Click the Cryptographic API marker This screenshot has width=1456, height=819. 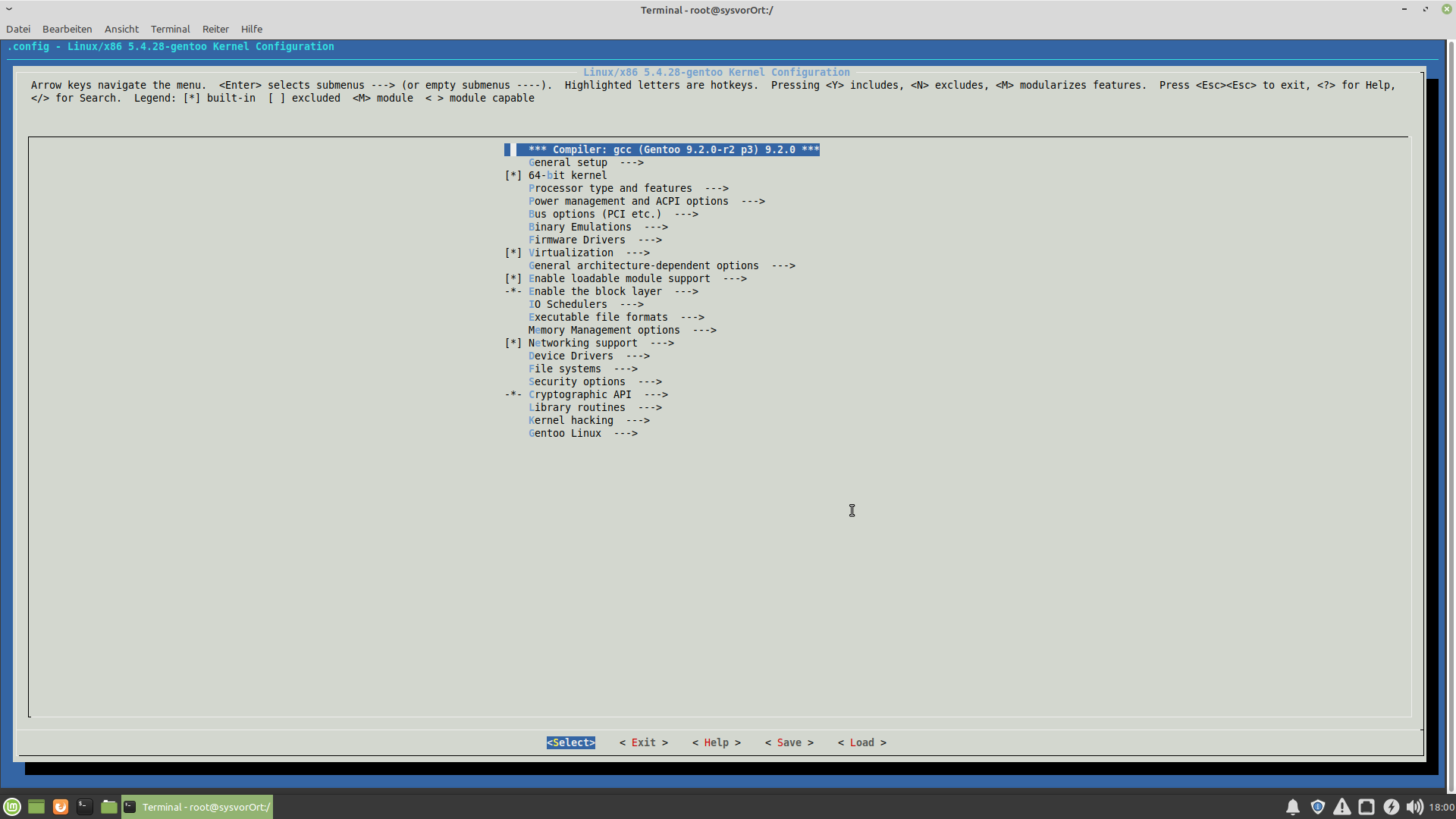pos(513,394)
